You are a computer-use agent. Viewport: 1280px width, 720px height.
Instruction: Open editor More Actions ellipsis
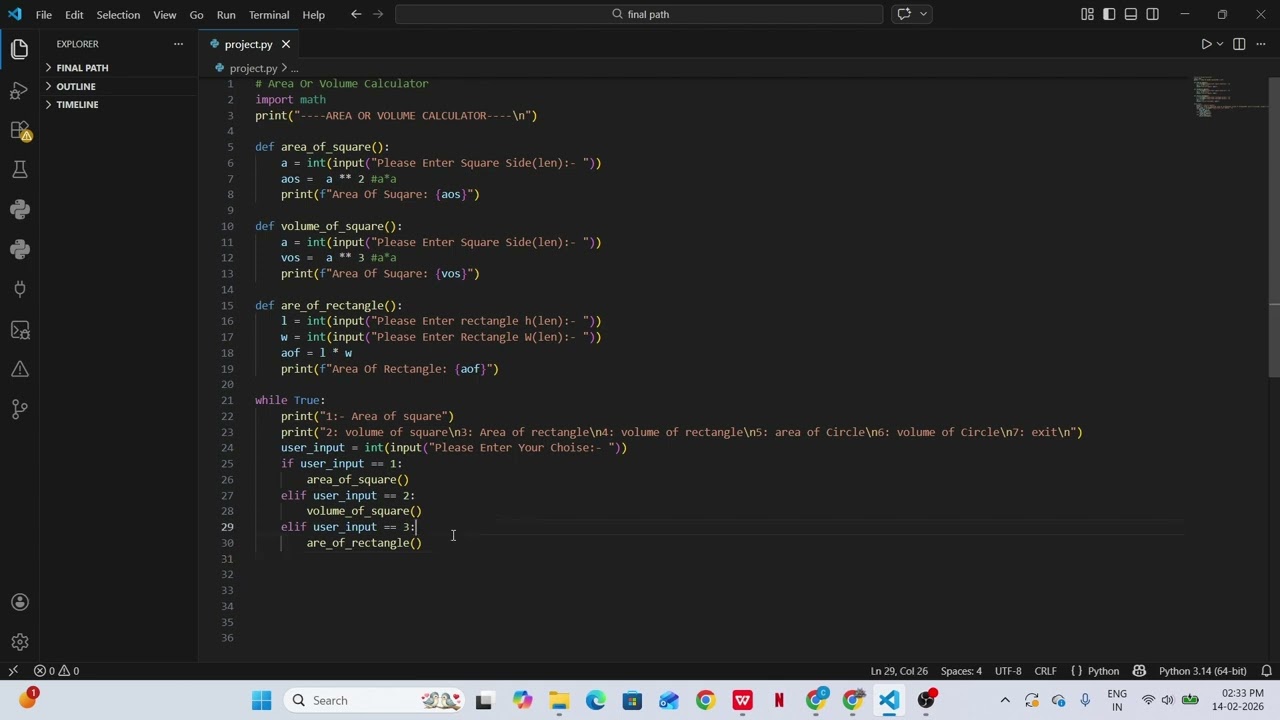tap(1260, 44)
